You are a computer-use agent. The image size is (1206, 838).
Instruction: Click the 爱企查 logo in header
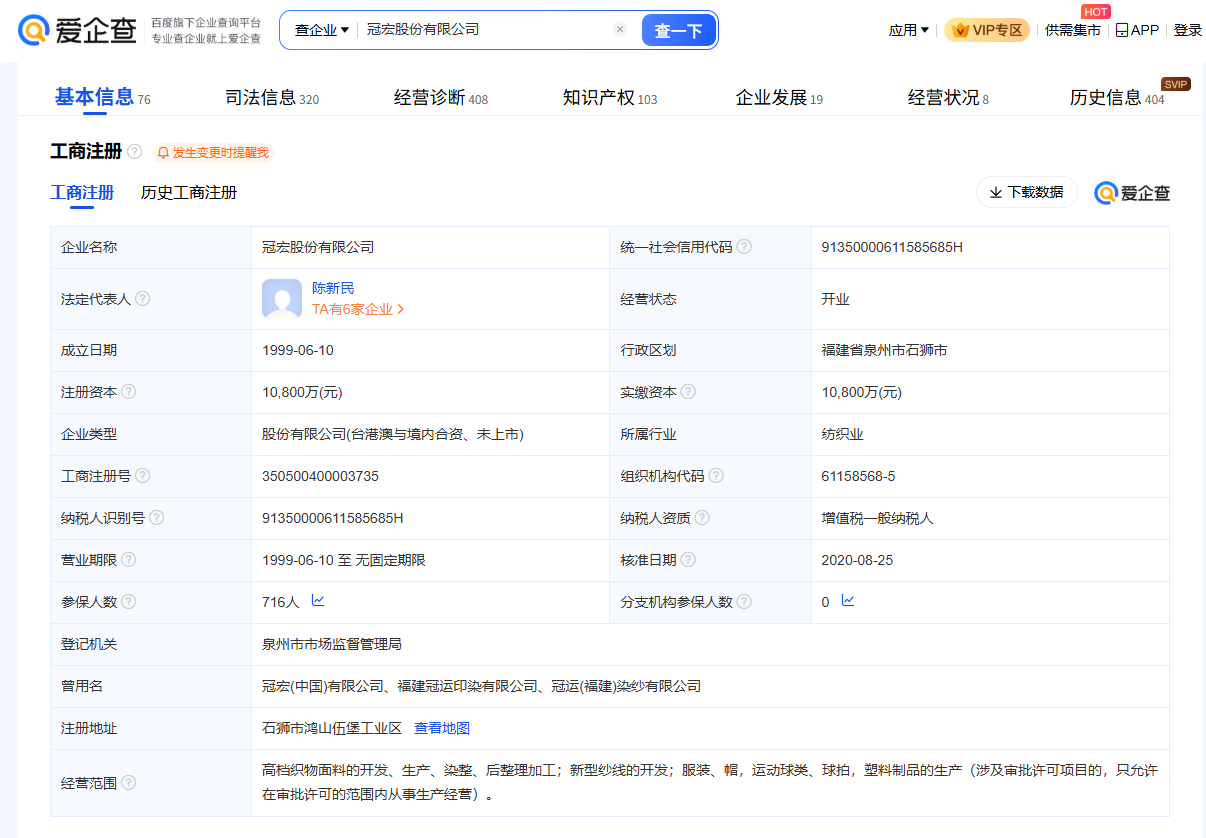pos(77,30)
